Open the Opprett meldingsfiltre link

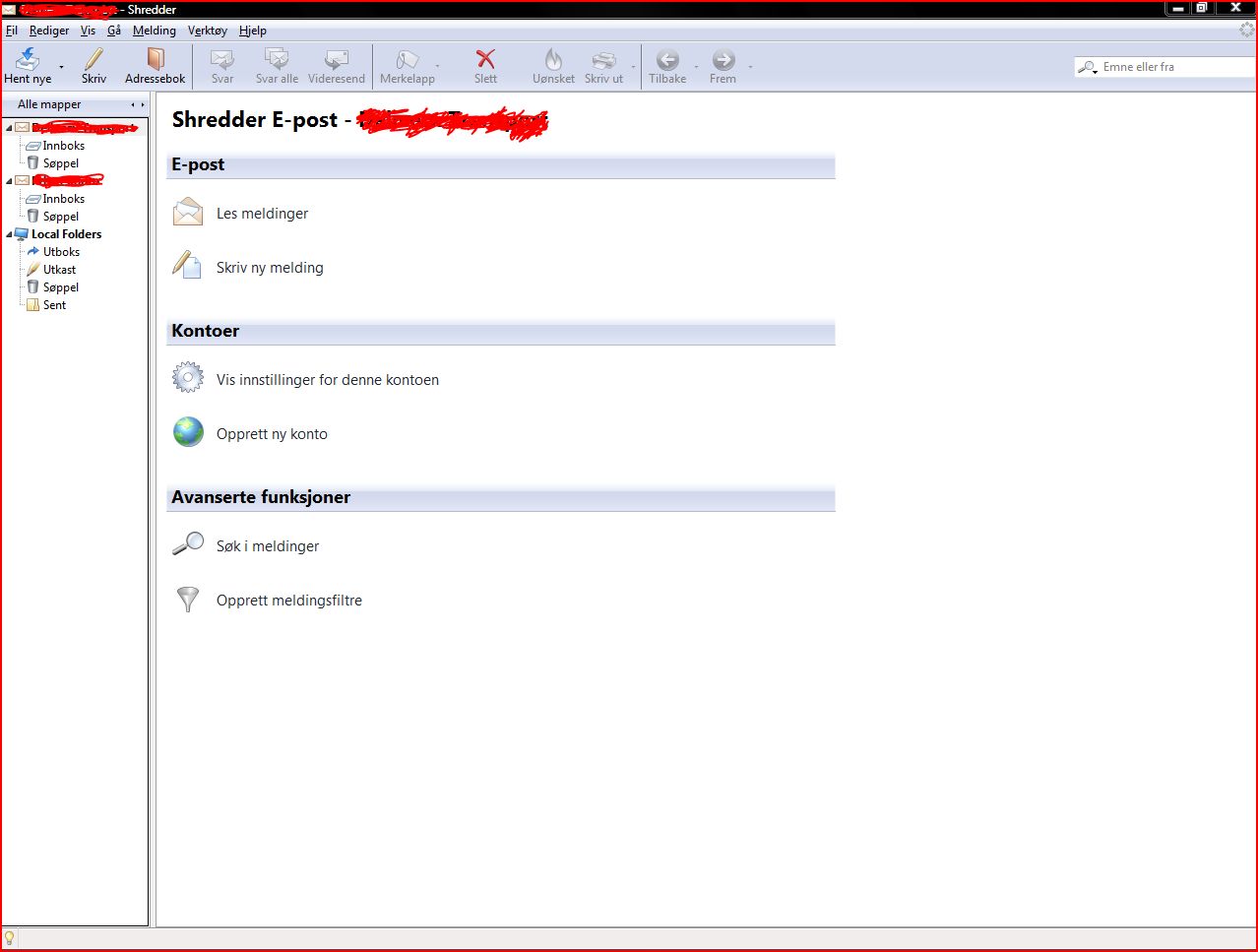click(289, 601)
